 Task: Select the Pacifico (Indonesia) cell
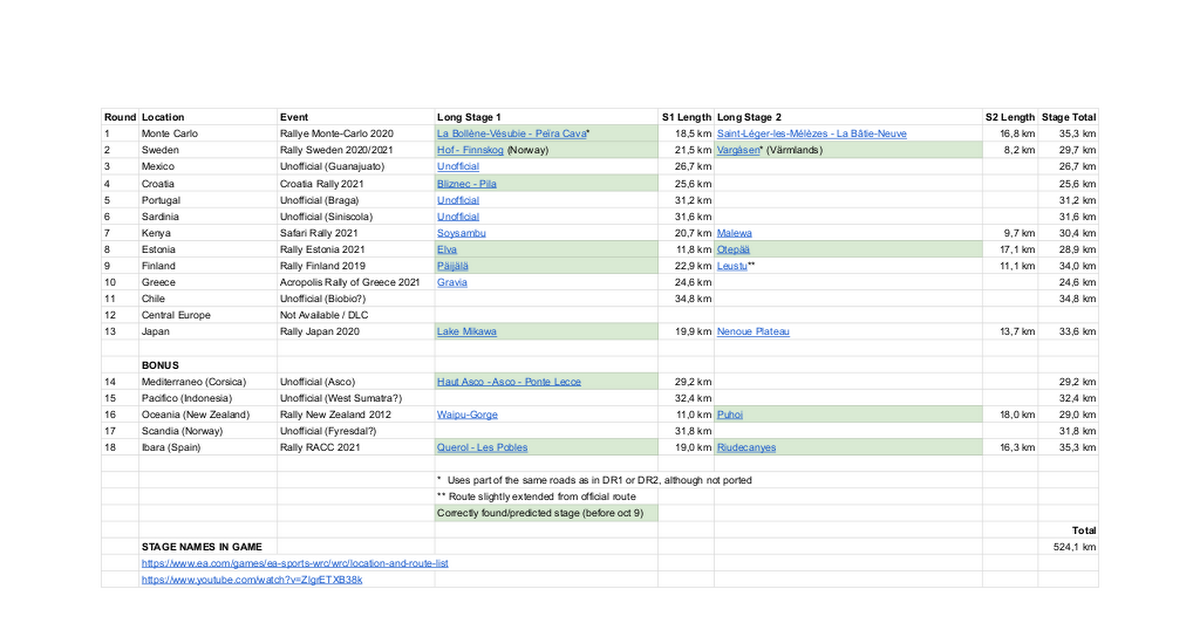[x=208, y=398]
